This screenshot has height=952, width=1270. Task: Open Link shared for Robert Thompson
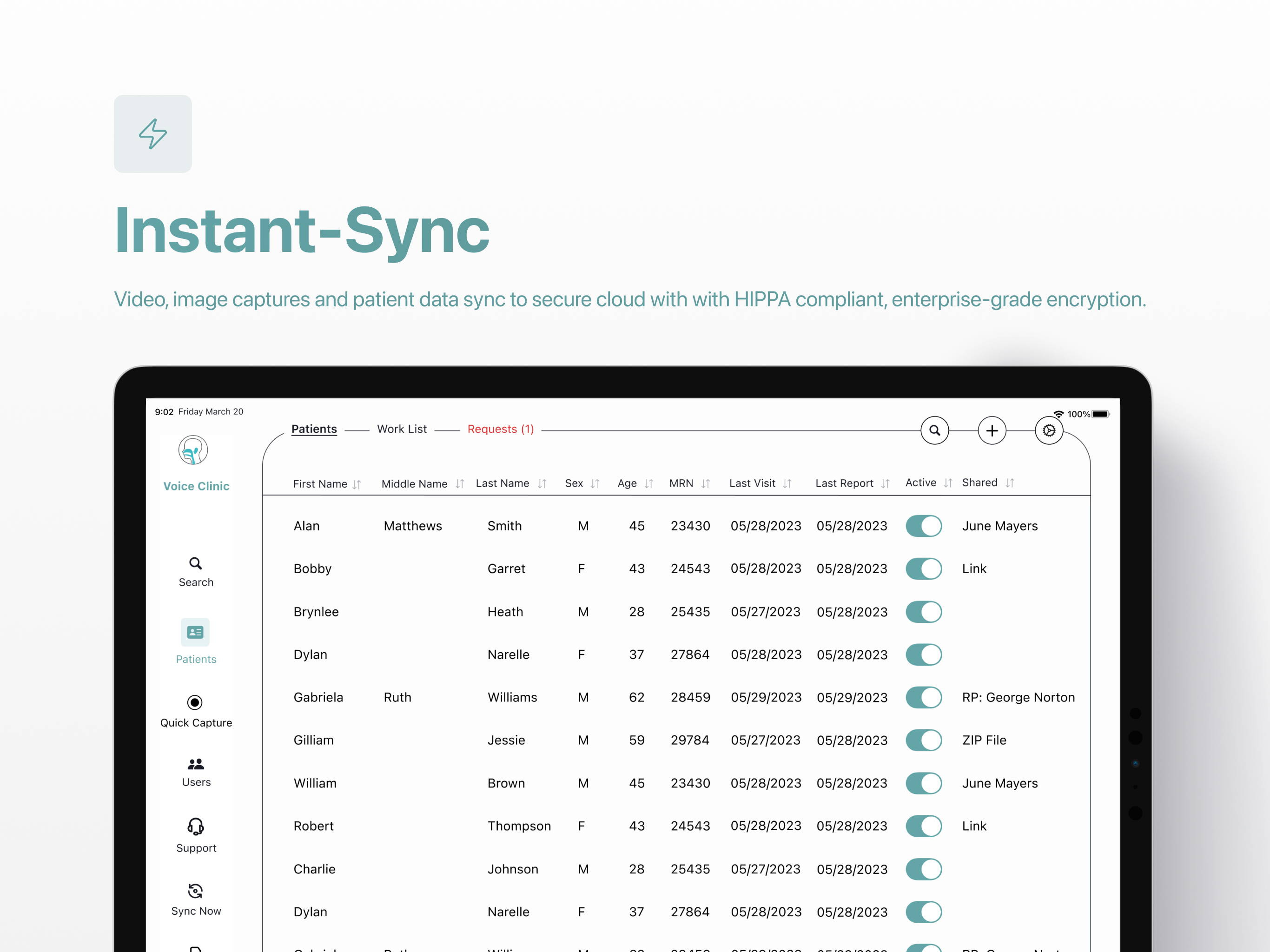[x=974, y=826]
